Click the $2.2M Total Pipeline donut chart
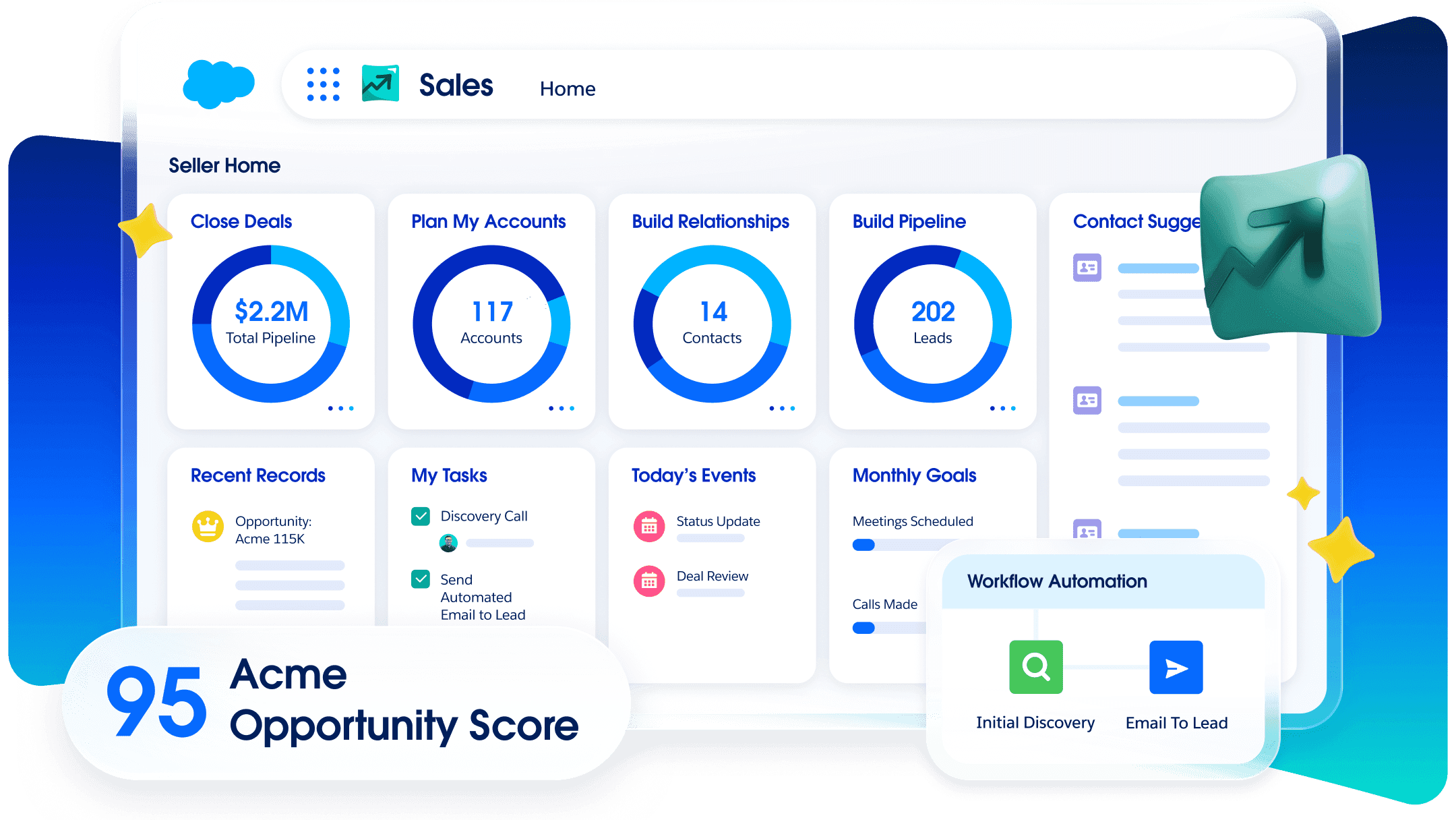 tap(271, 324)
